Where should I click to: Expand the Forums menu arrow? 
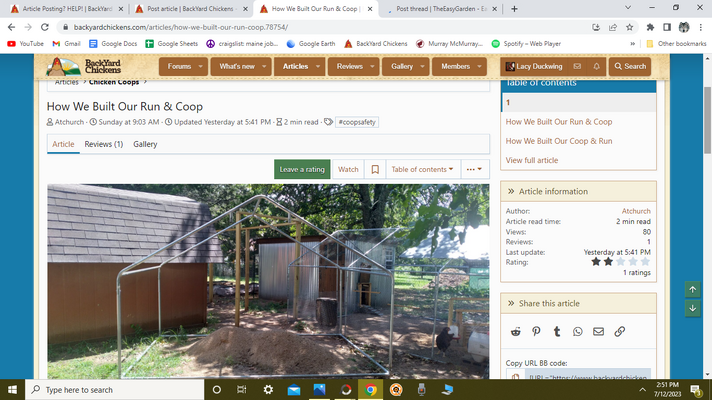(199, 66)
